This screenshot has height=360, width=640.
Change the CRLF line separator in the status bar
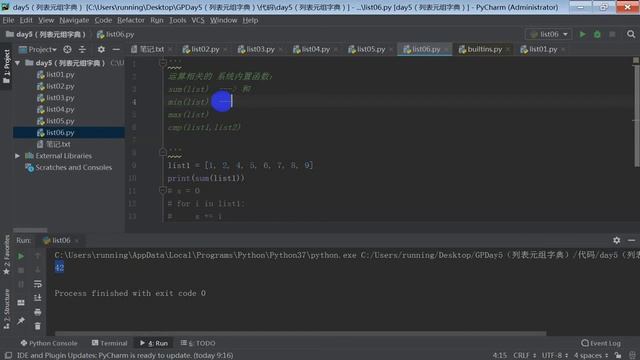pyautogui.click(x=524, y=356)
